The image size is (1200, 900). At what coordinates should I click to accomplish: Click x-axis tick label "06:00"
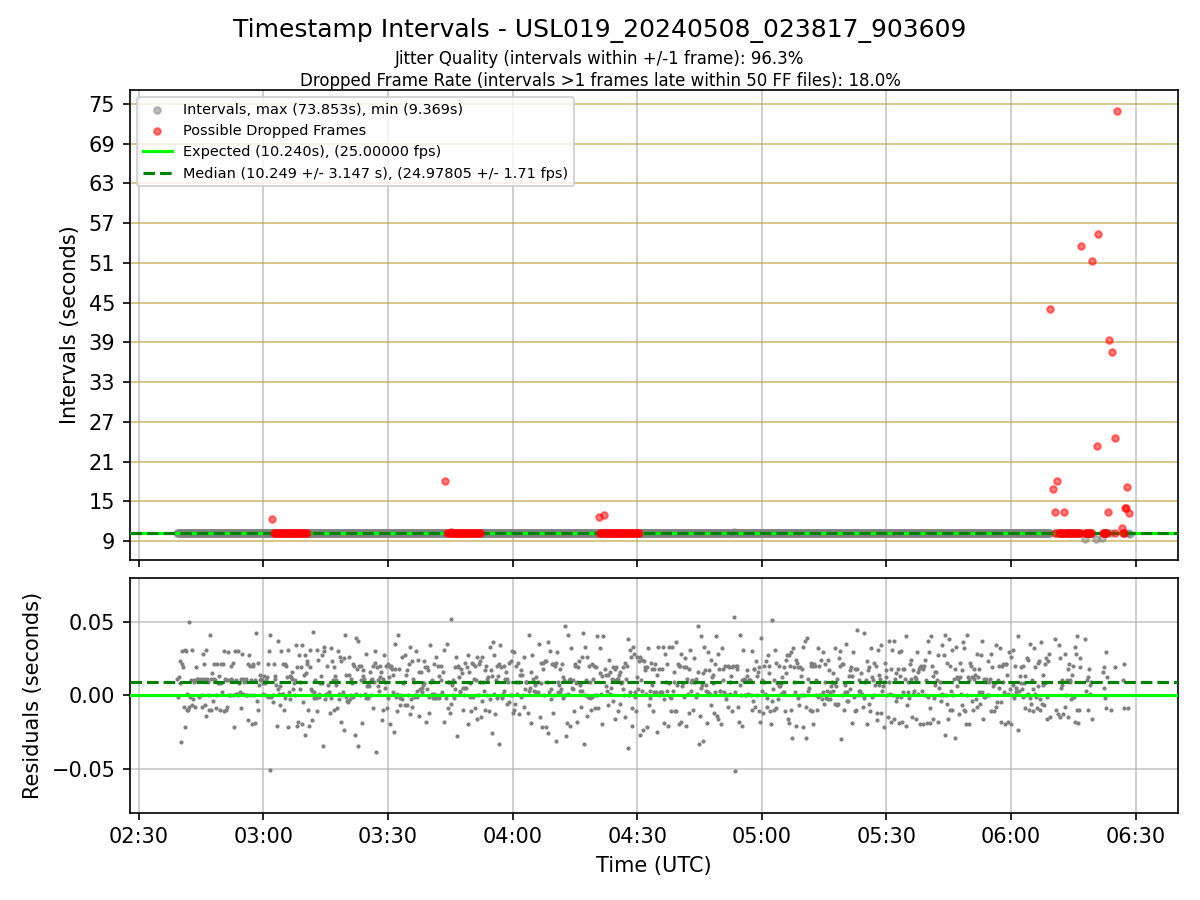point(1011,834)
